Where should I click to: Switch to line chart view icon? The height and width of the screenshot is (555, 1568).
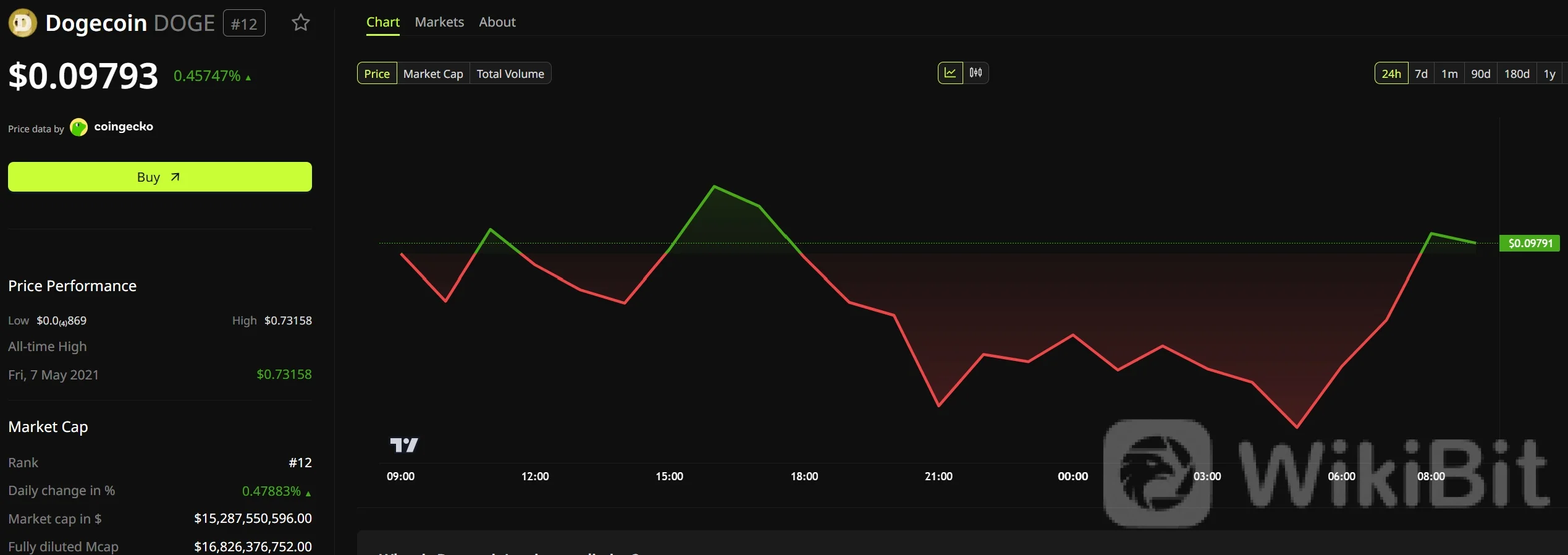pos(950,73)
